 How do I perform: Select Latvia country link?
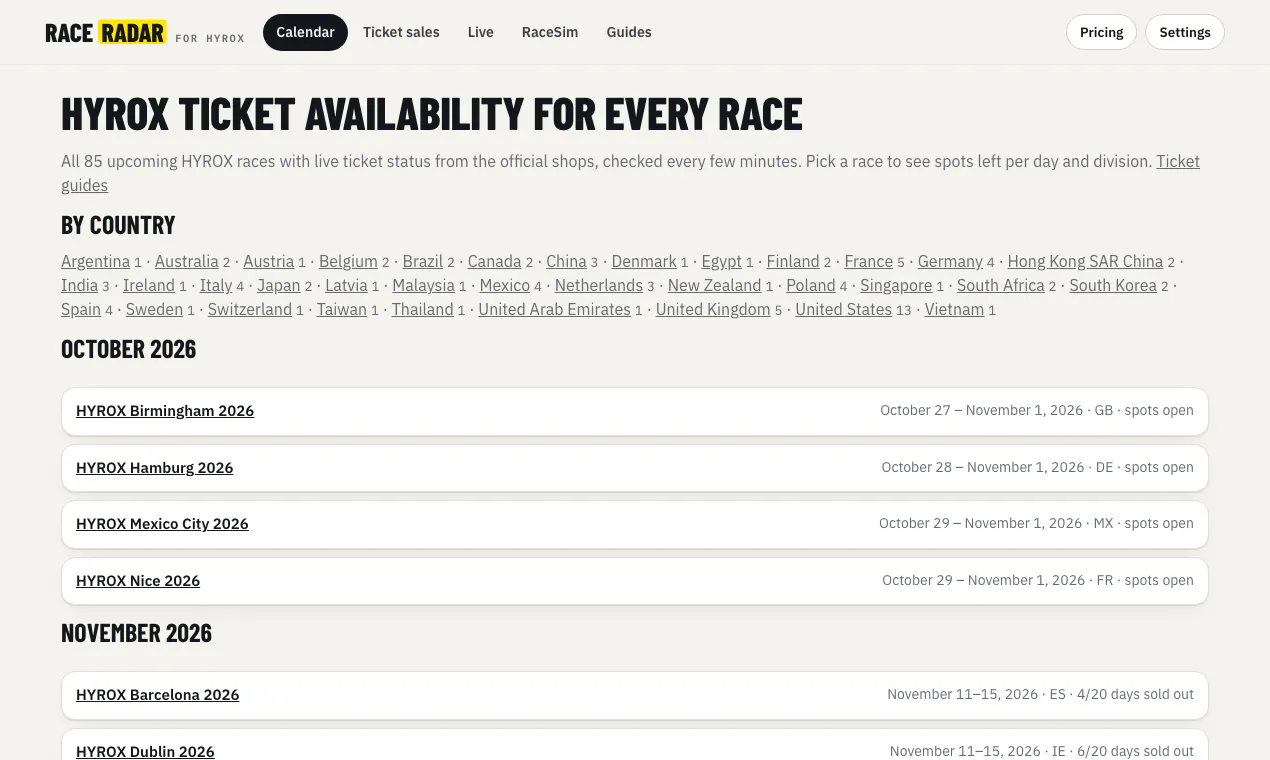coord(347,285)
